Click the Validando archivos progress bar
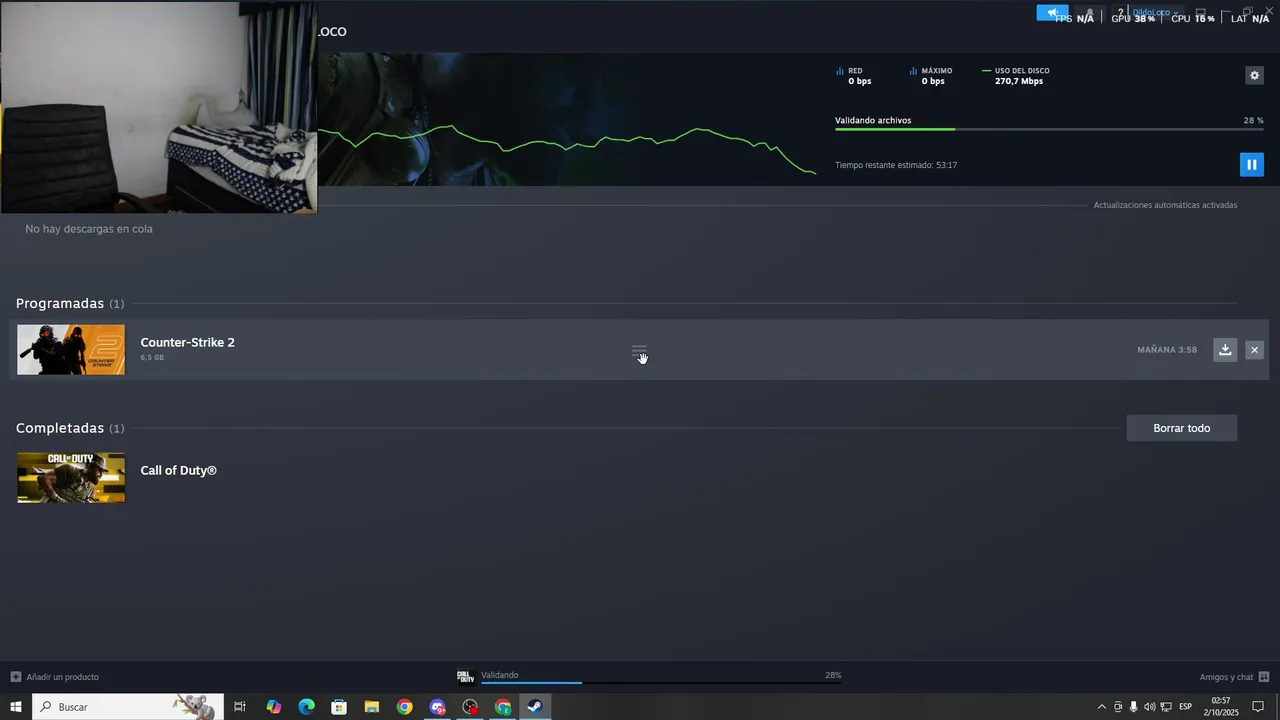This screenshot has height=720, width=1280. pyautogui.click(x=1049, y=129)
